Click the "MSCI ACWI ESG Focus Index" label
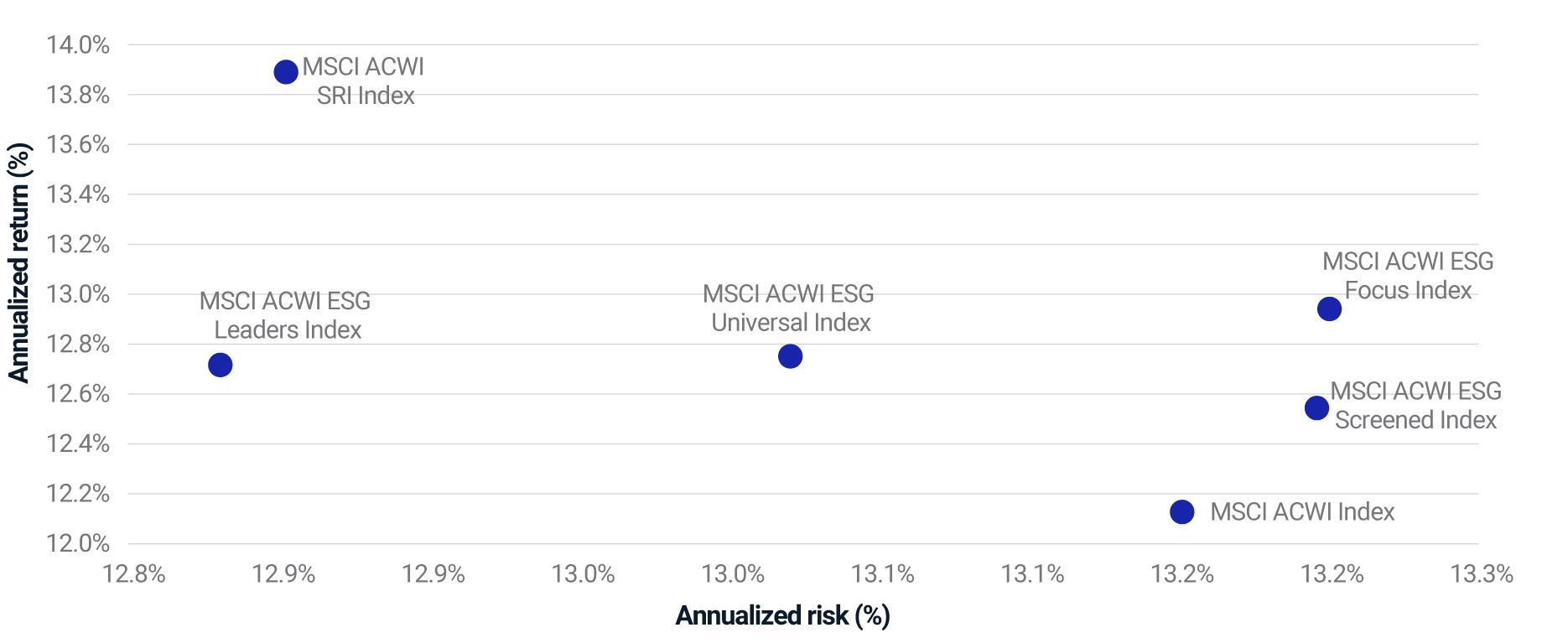Viewport: 1568px width, 643px height. click(1408, 276)
